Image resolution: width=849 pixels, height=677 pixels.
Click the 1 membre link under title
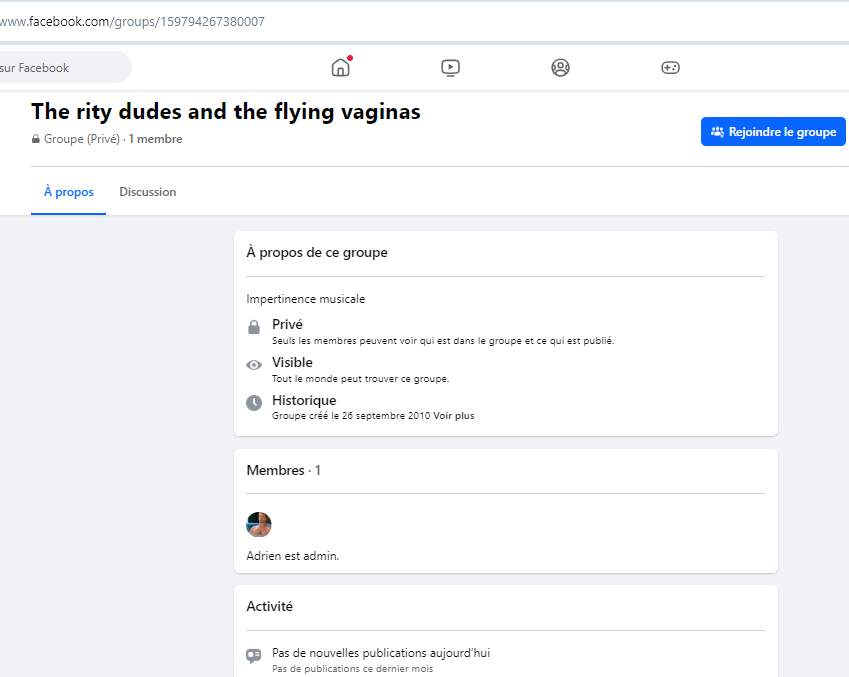tap(155, 140)
